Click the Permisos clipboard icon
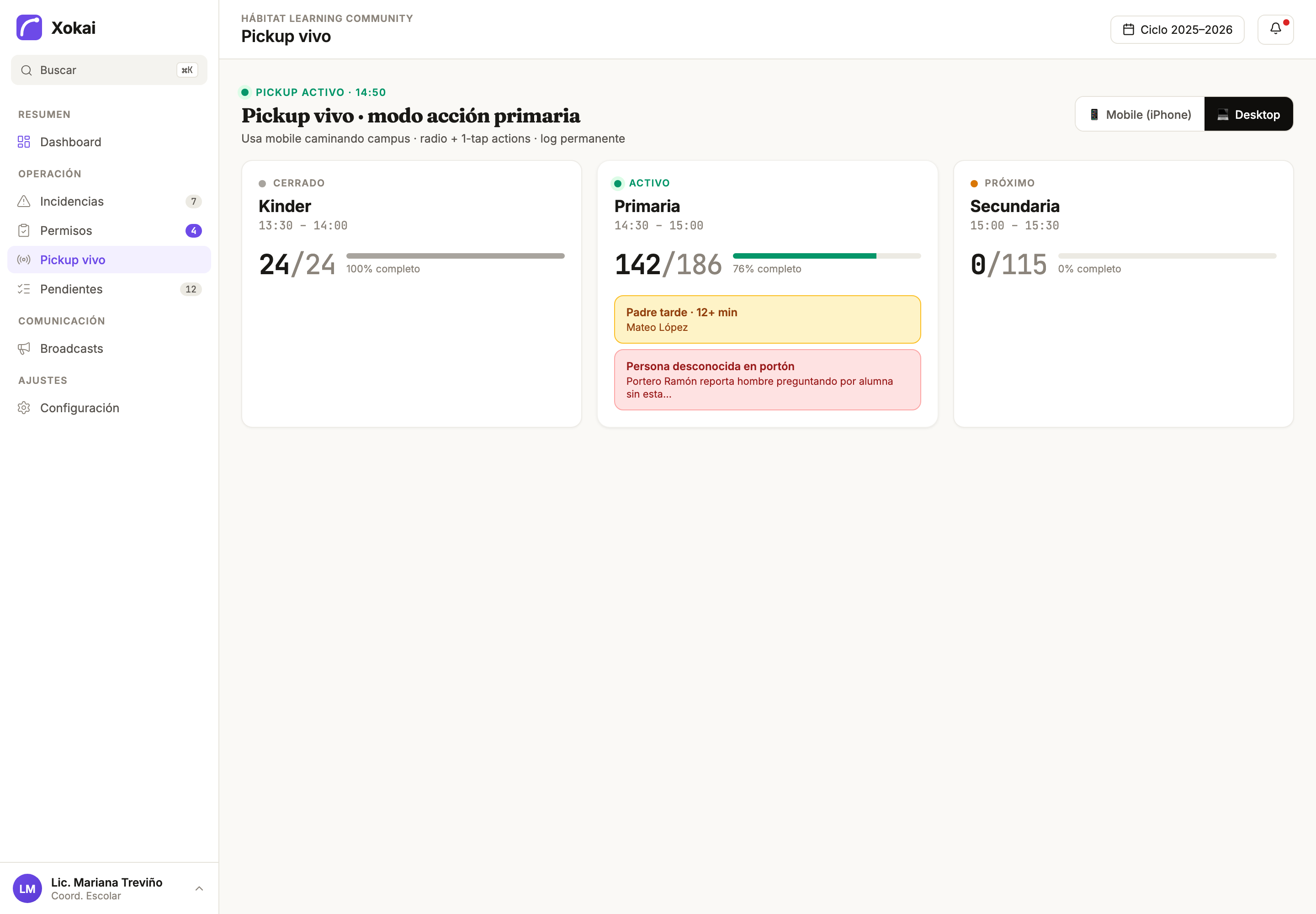Image resolution: width=1316 pixels, height=914 pixels. click(x=23, y=230)
